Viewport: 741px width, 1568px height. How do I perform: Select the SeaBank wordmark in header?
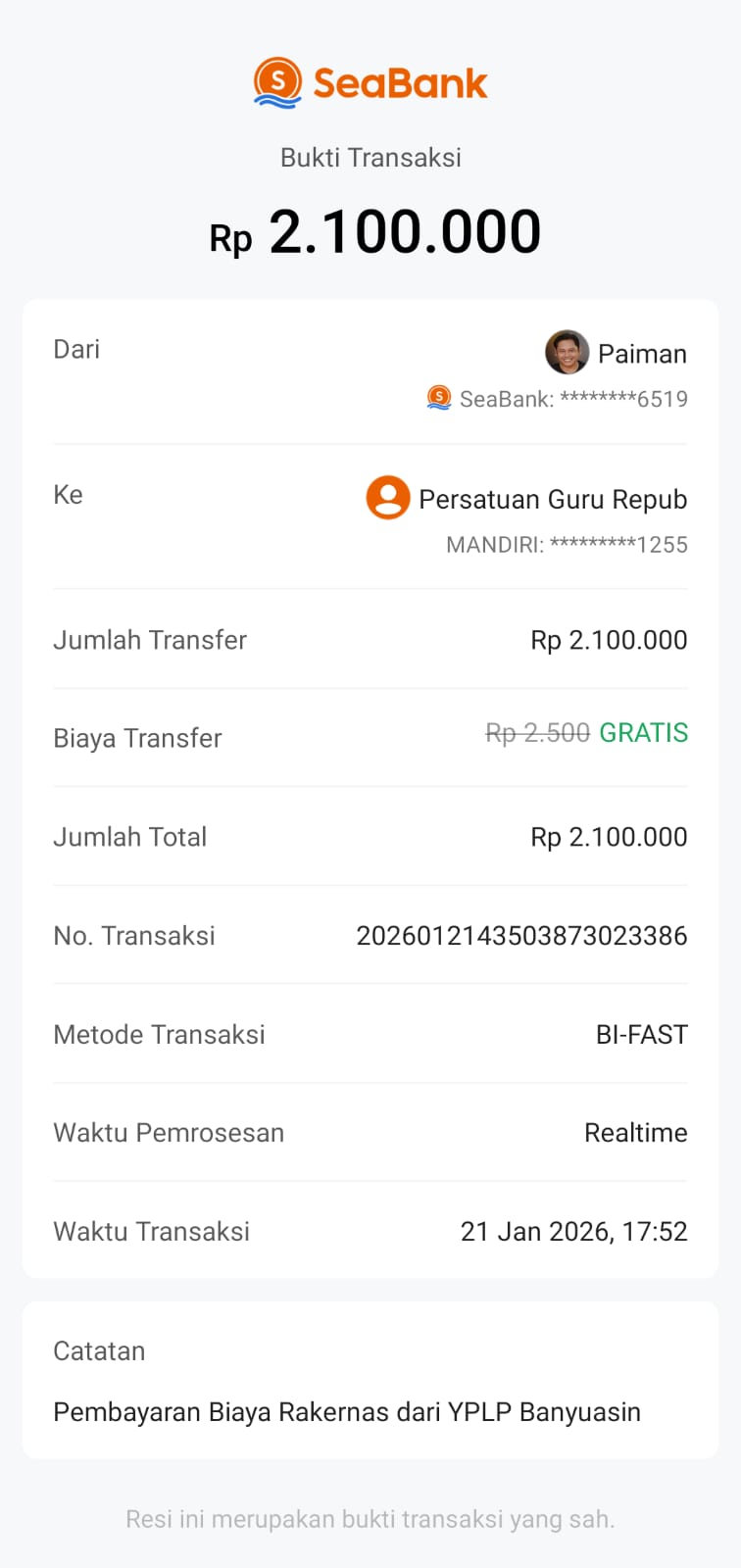point(400,83)
